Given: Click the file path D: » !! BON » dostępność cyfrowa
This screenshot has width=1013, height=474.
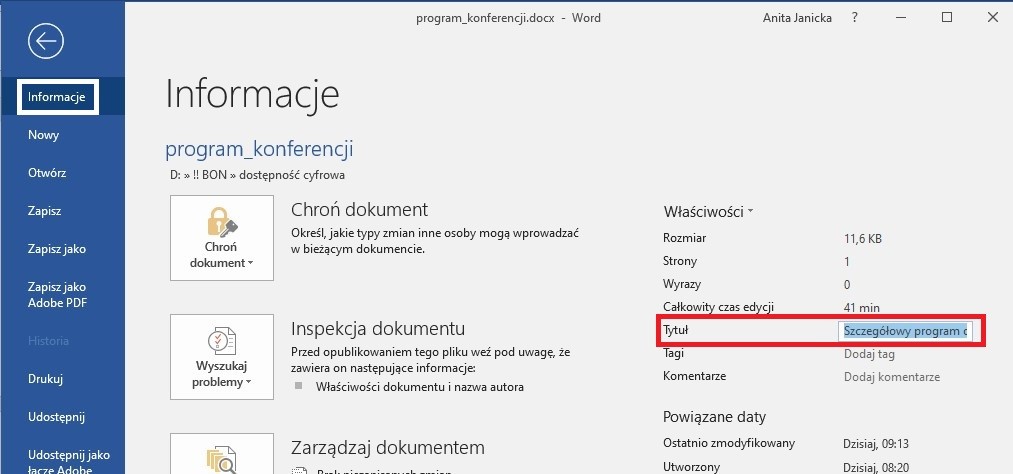Looking at the screenshot, I should pos(255,175).
